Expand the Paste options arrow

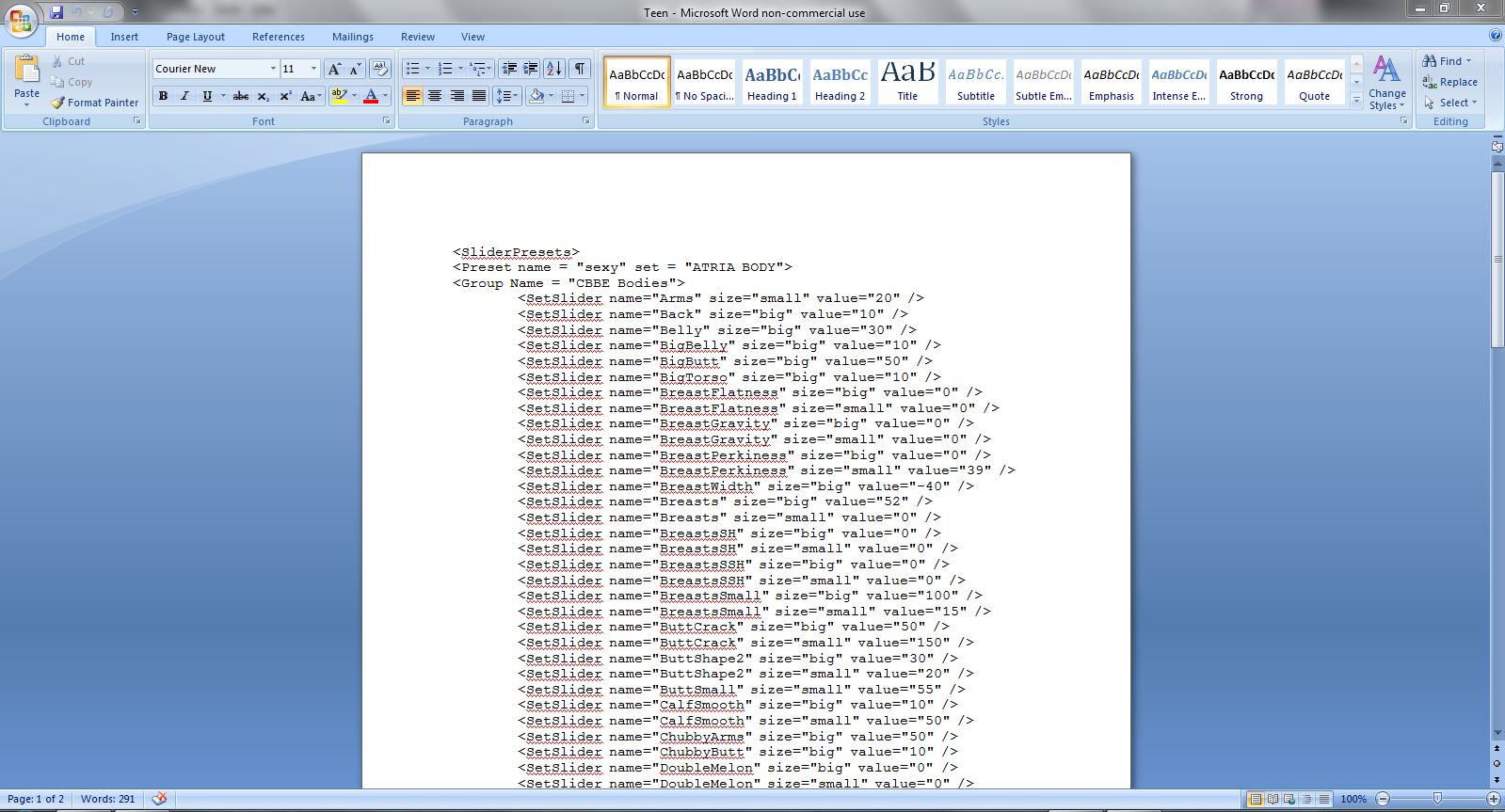coord(26,104)
